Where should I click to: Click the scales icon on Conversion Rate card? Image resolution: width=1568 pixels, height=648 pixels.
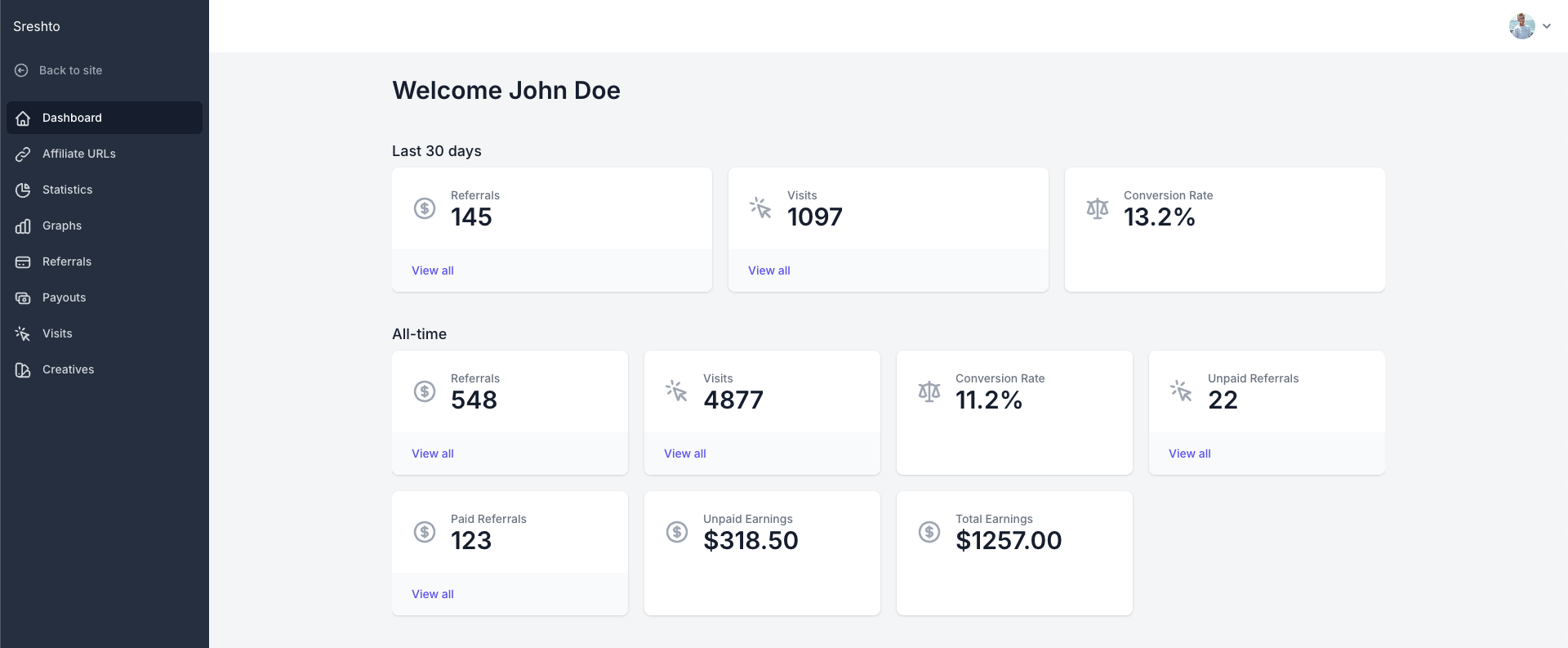coord(1097,208)
